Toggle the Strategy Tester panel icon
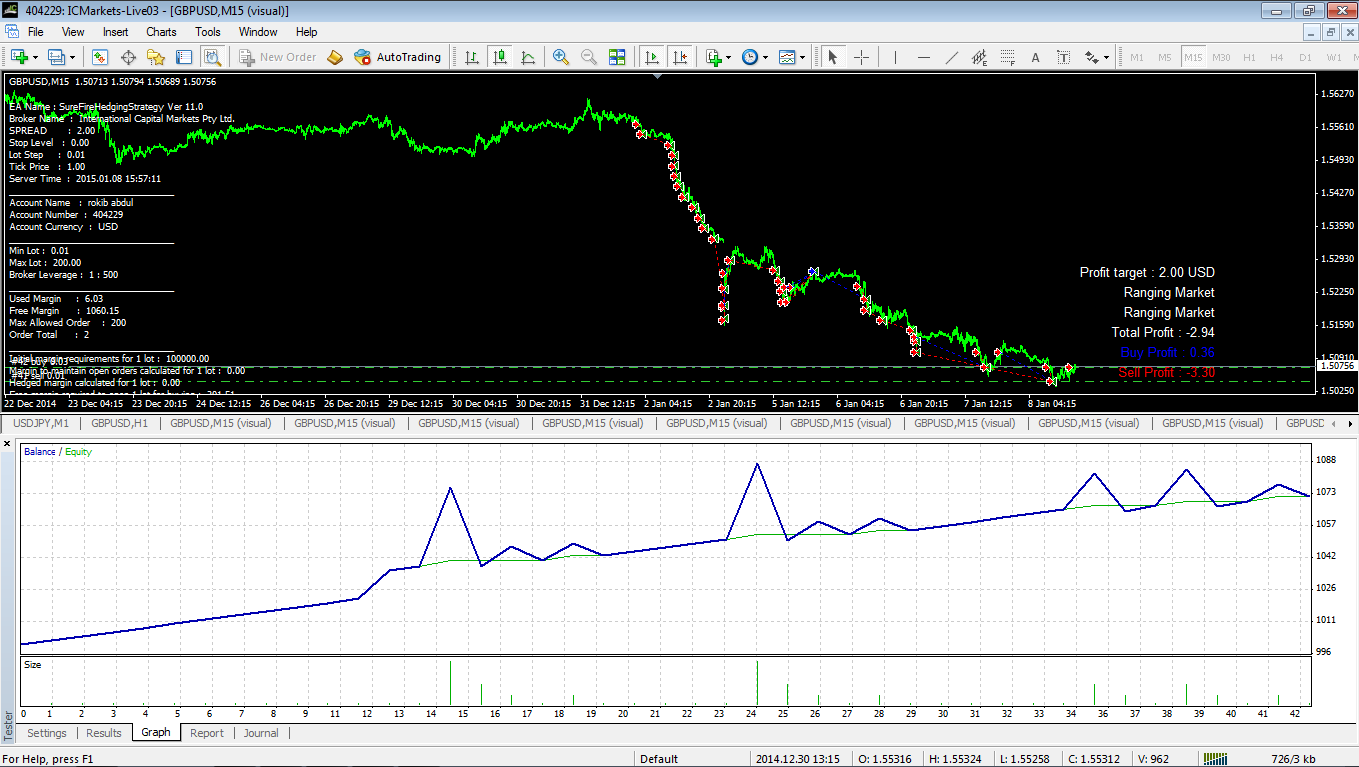Viewport: 1359px width, 767px height. [212, 57]
